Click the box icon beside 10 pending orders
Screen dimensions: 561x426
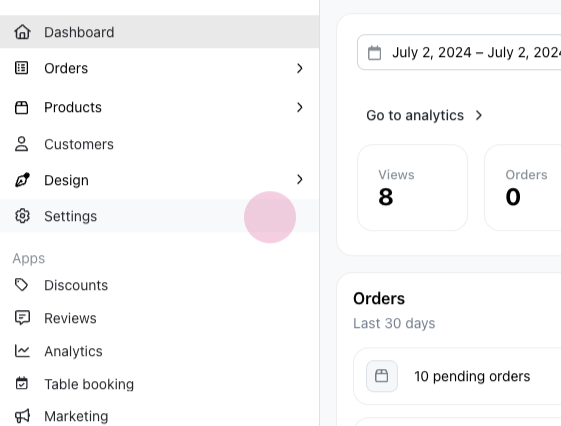(381, 376)
